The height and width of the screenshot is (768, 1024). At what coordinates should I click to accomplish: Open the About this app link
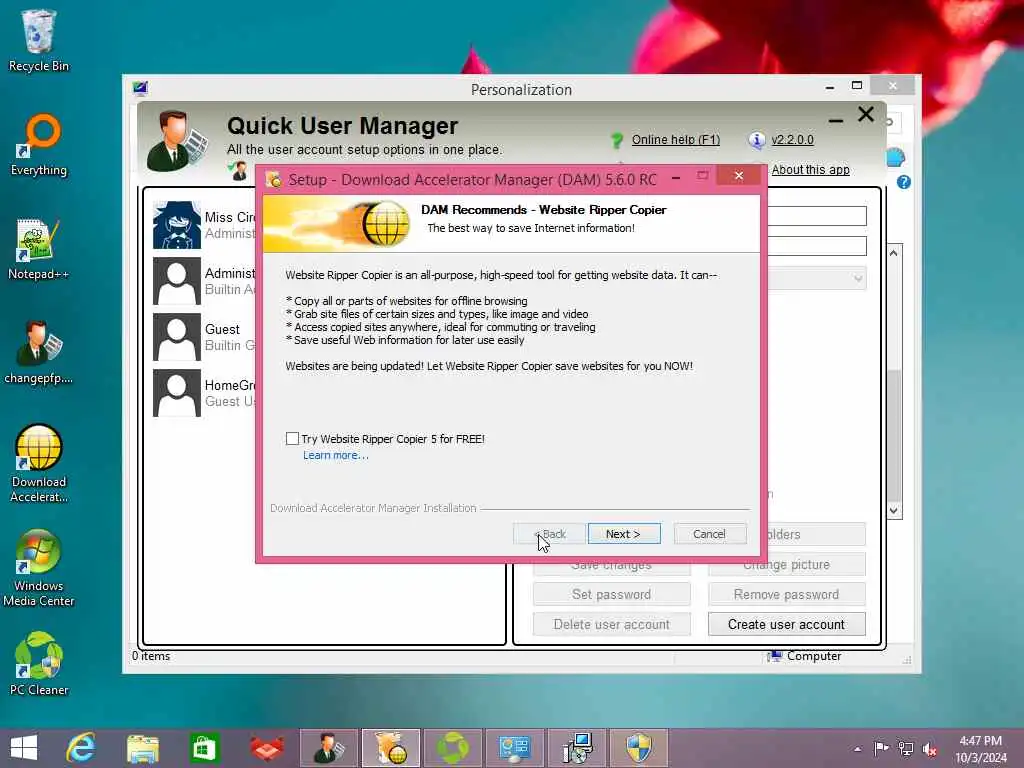click(810, 170)
